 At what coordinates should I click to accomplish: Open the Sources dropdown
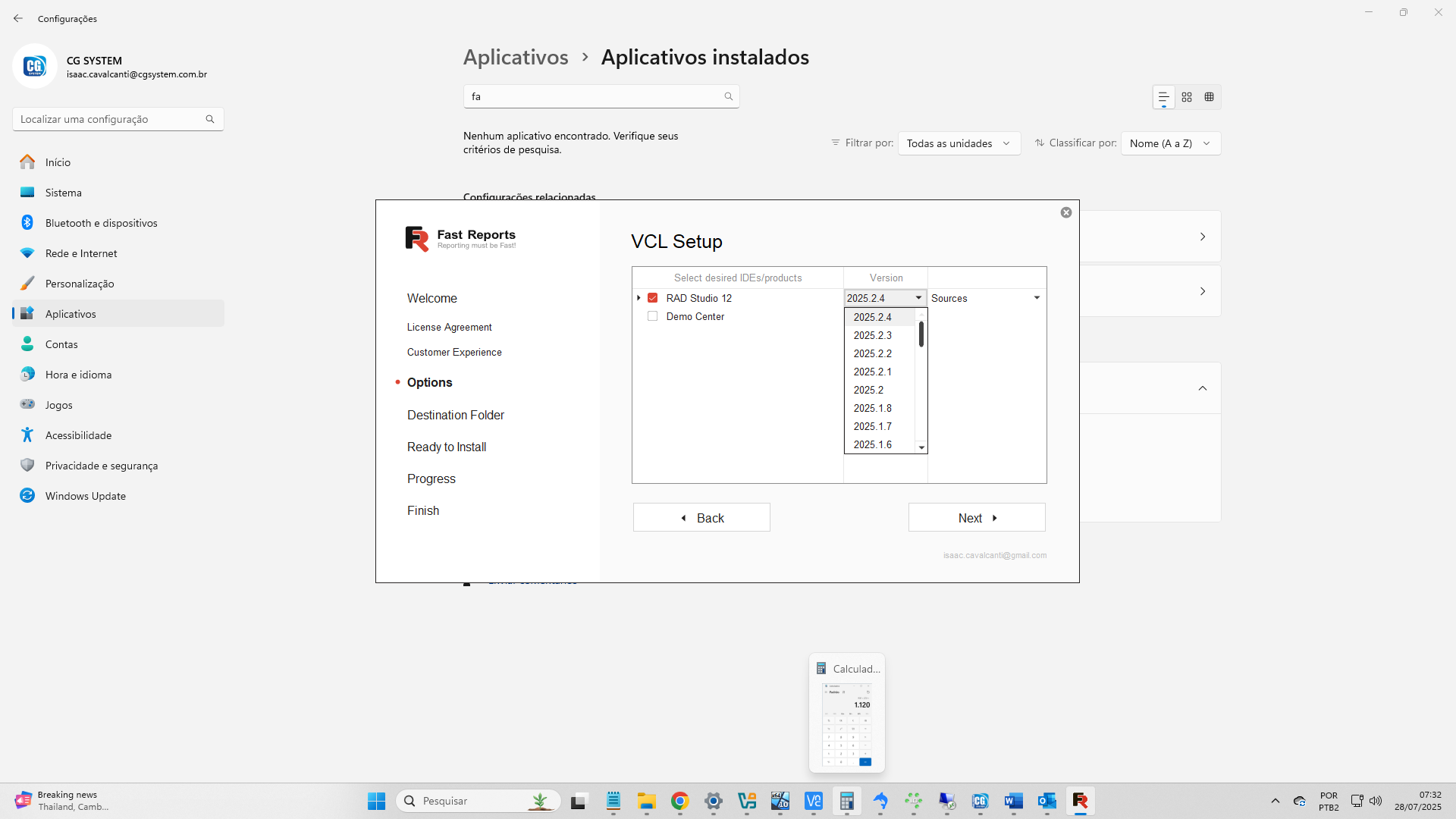986,298
